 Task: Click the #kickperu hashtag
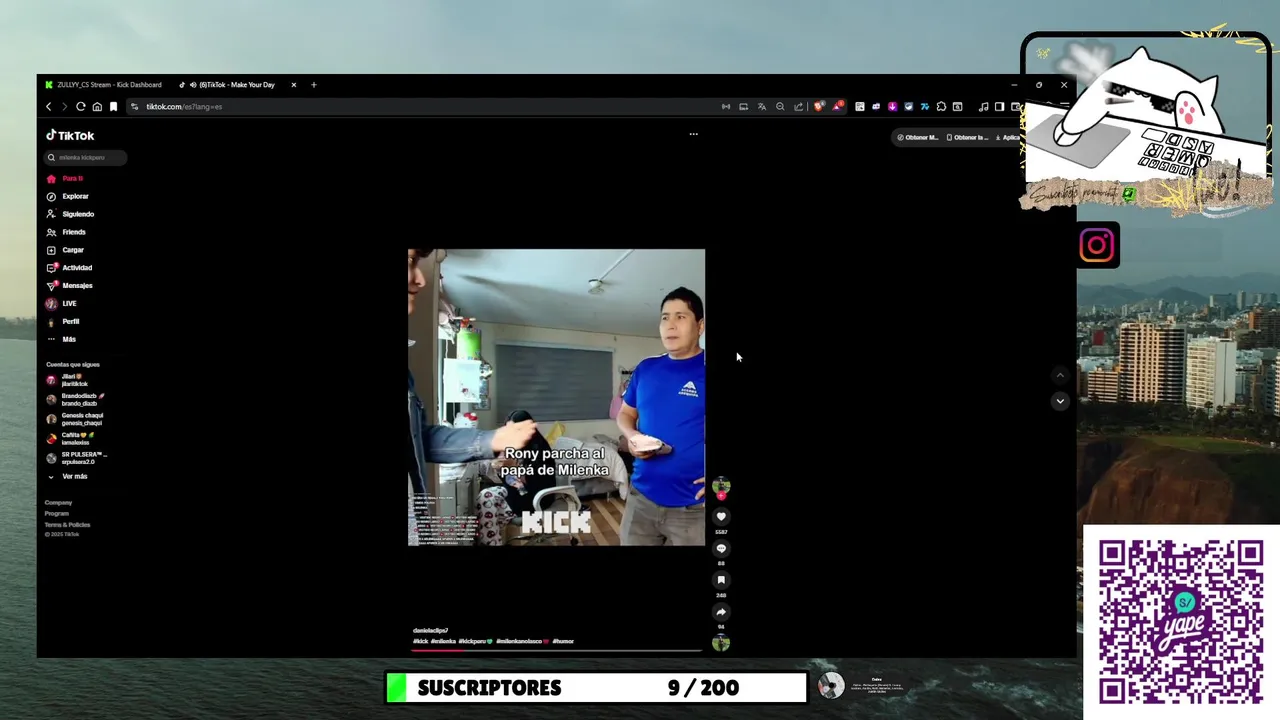[475, 641]
